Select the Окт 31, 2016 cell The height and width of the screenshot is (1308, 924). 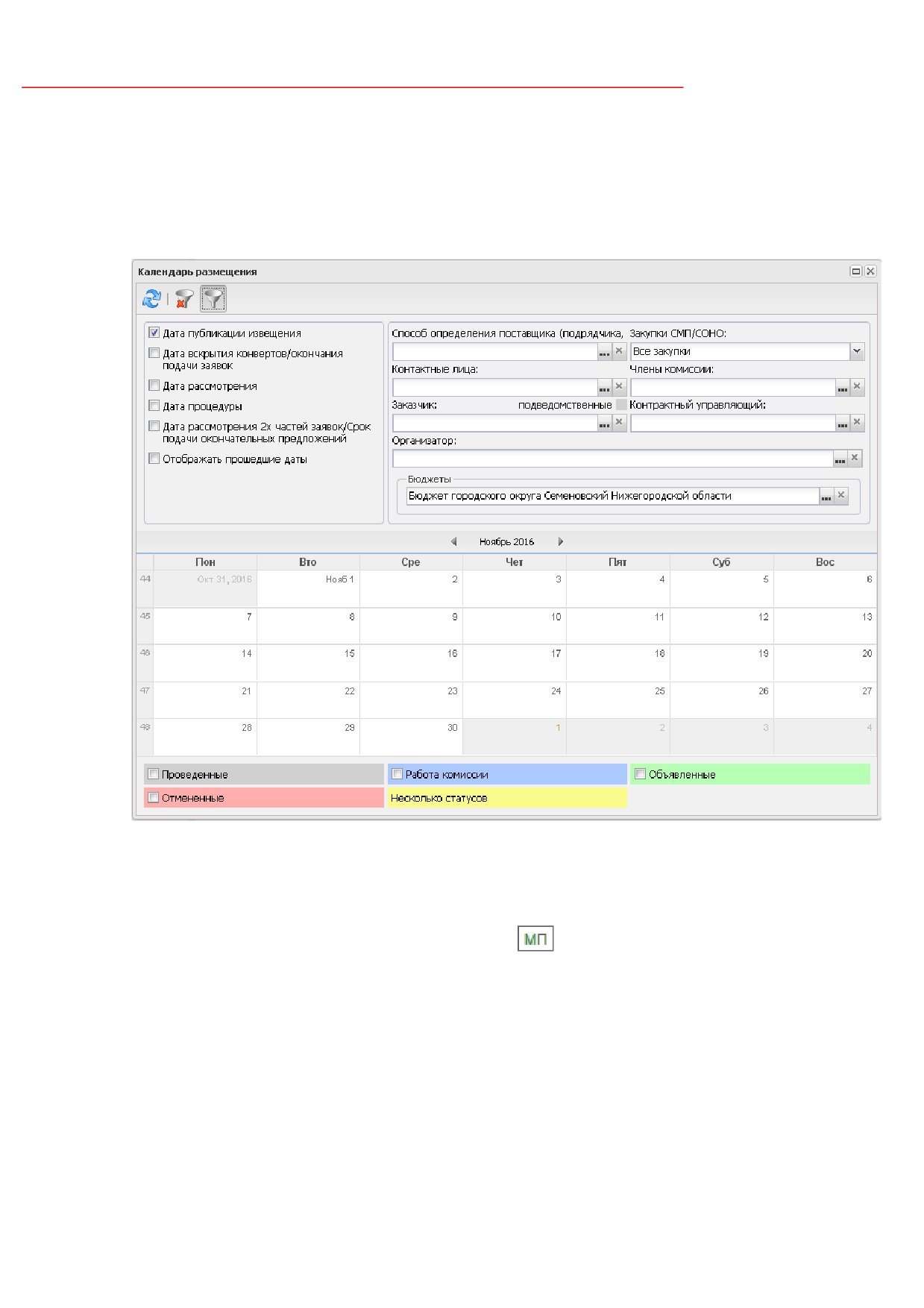click(x=205, y=589)
